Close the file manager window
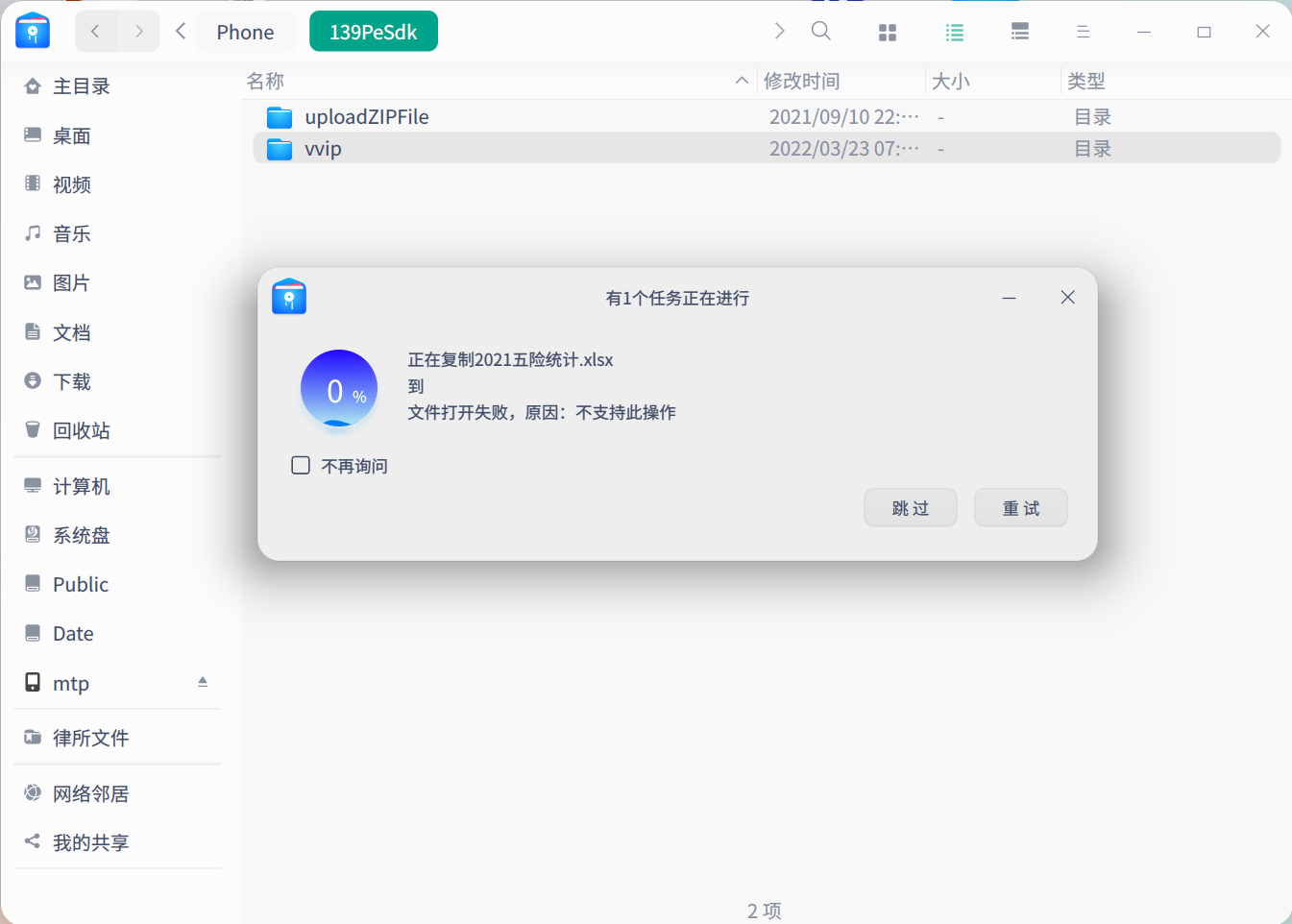 1263,32
